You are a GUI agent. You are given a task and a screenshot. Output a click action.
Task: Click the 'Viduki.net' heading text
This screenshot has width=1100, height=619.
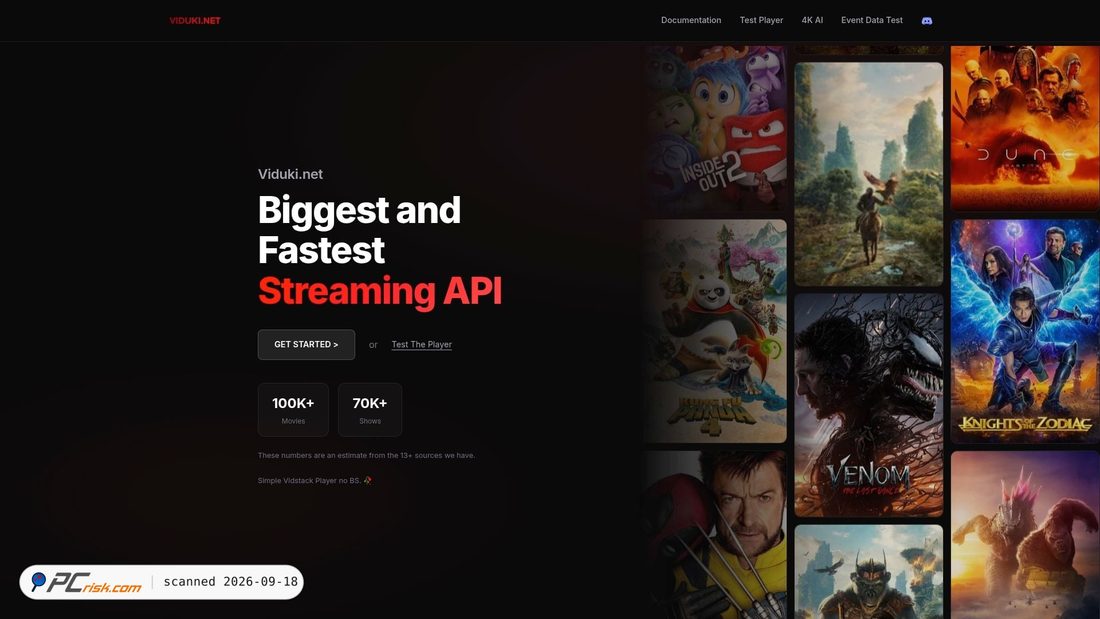coord(290,174)
